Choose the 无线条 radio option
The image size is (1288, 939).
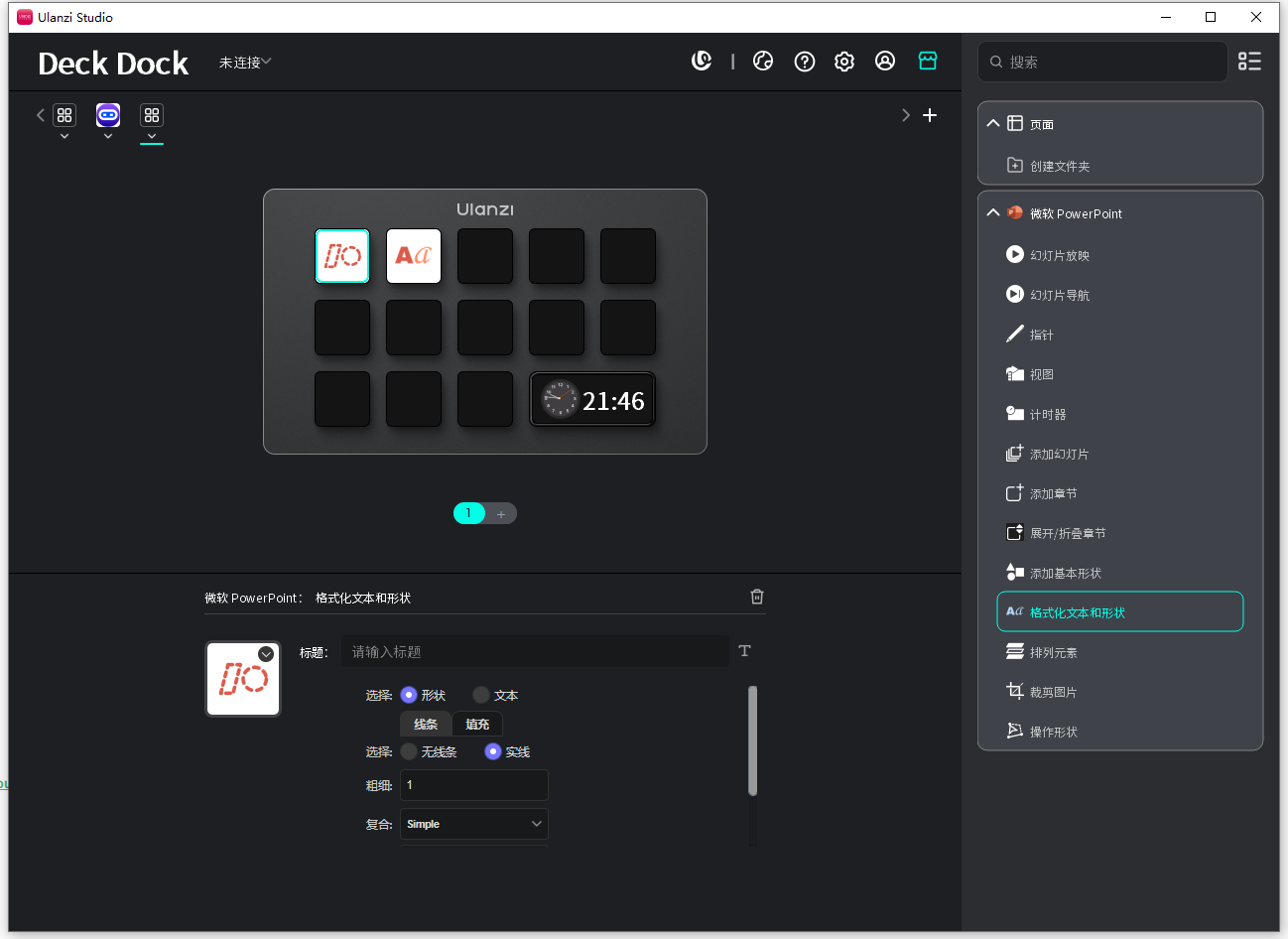pyautogui.click(x=409, y=751)
